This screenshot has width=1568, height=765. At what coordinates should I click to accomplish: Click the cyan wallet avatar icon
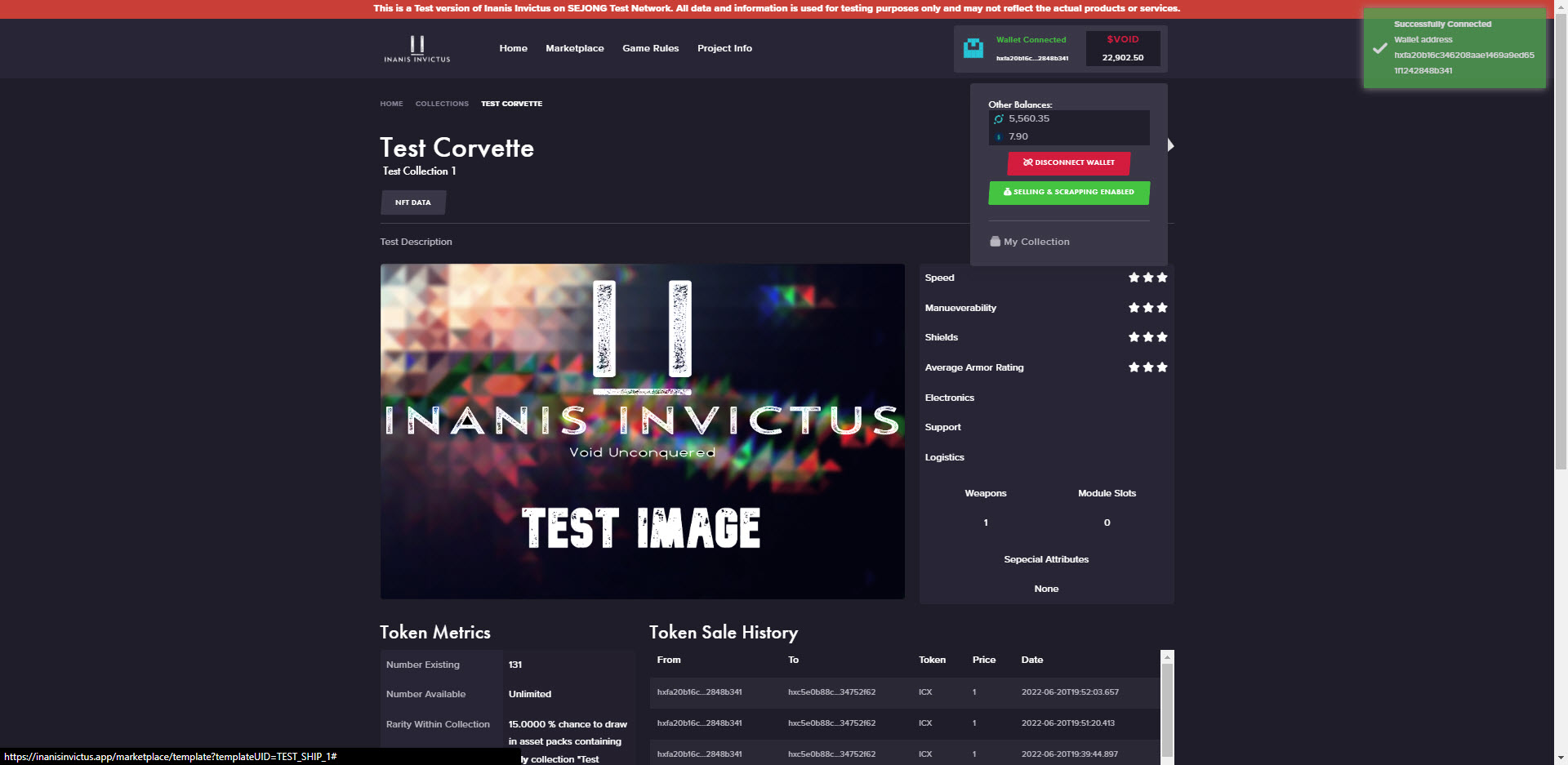point(973,48)
